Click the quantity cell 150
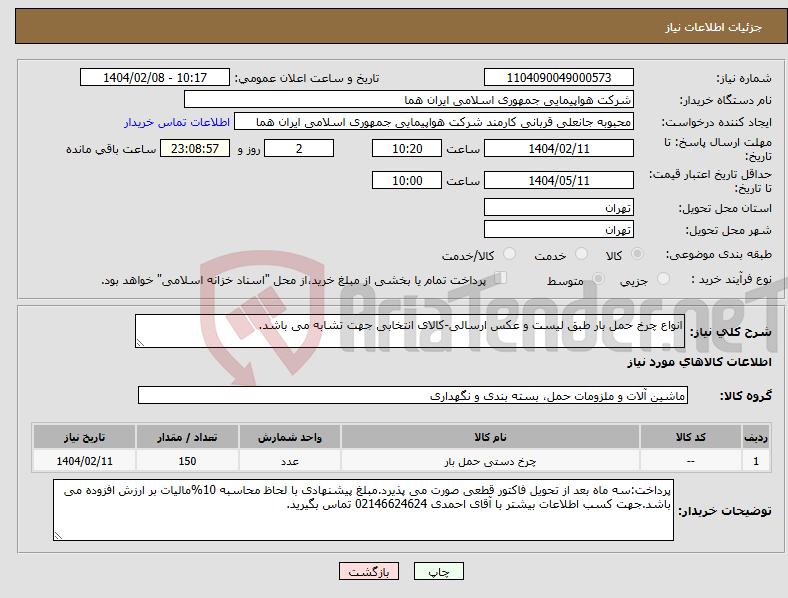Screen dimensions: 788x598 coord(187,461)
